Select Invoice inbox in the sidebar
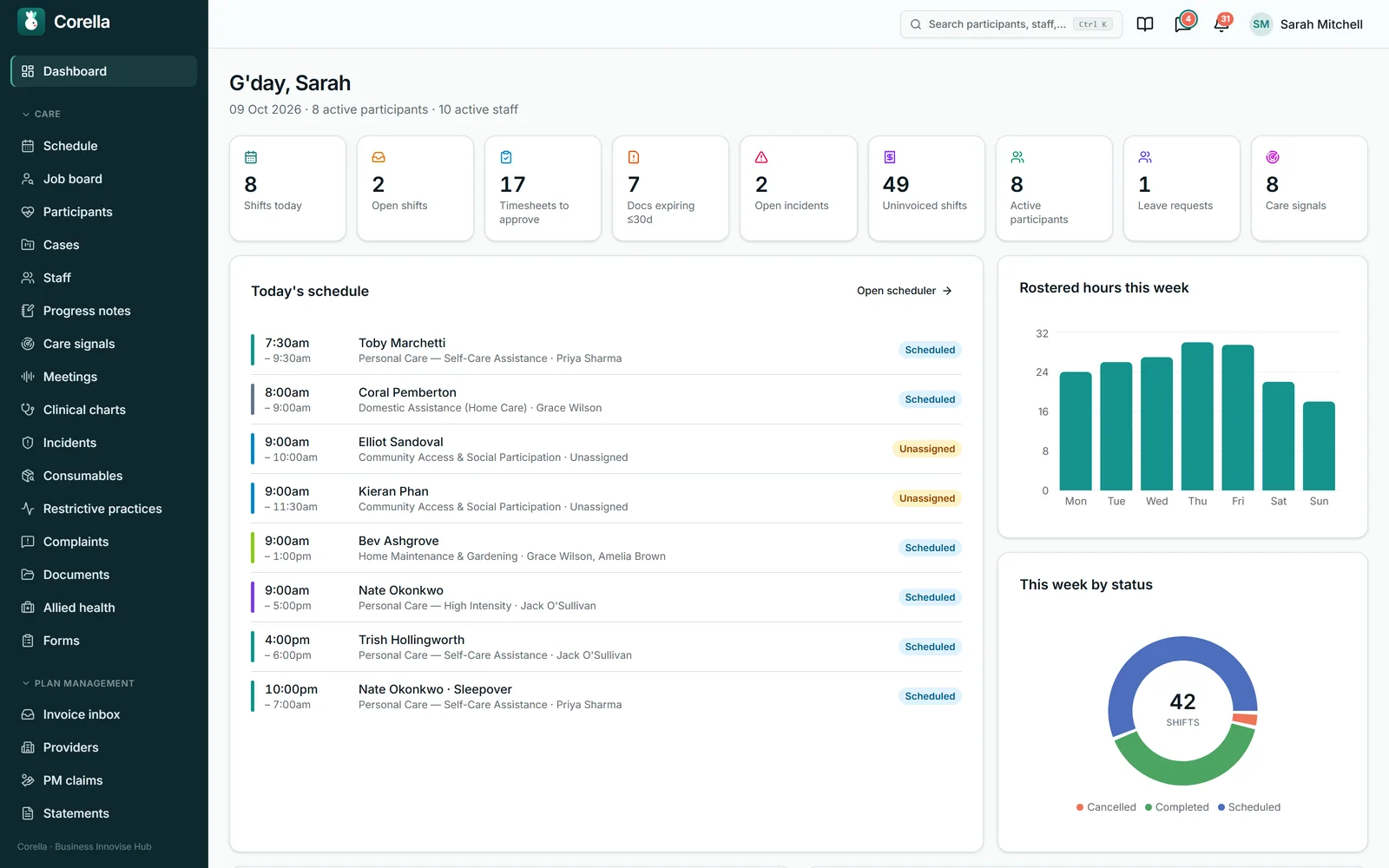 104,714
